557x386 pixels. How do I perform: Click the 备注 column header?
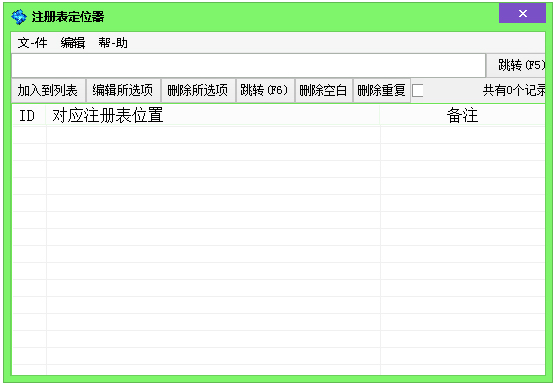click(462, 116)
